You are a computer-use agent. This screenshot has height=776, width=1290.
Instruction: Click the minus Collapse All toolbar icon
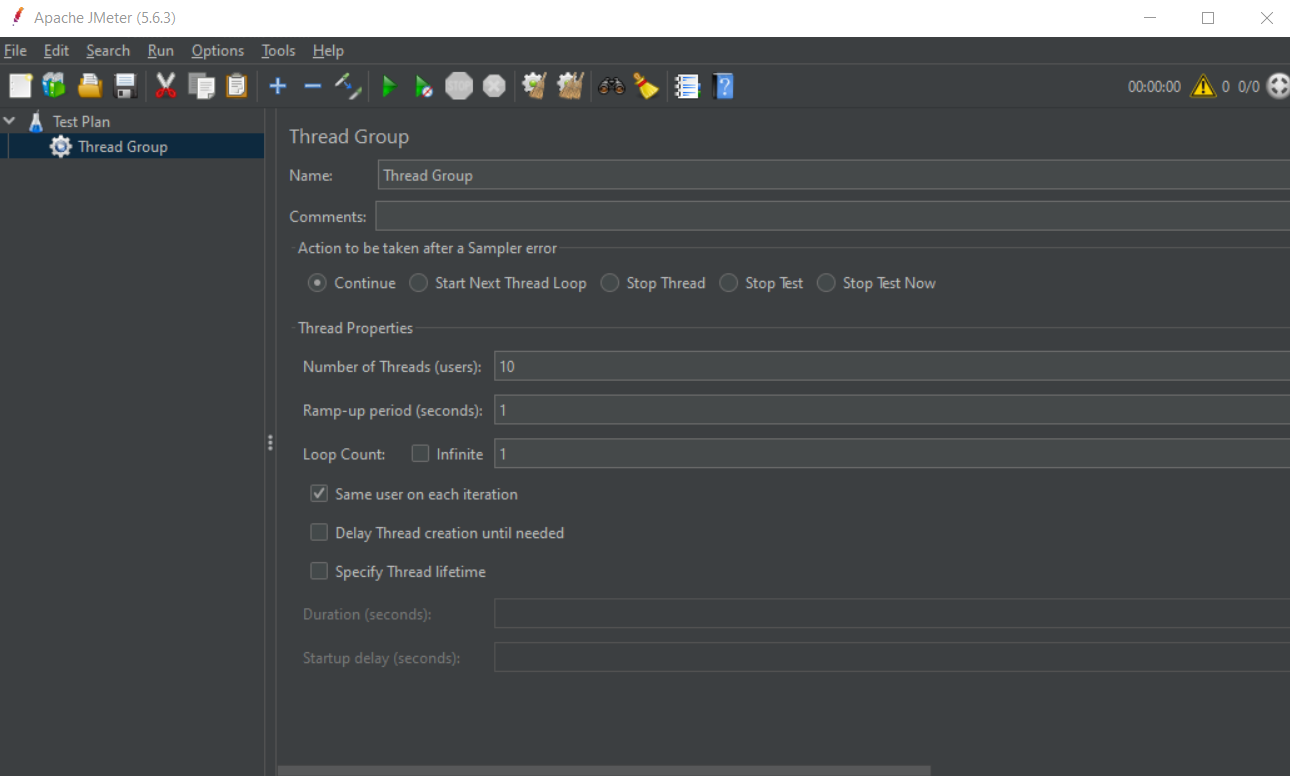pyautogui.click(x=312, y=87)
